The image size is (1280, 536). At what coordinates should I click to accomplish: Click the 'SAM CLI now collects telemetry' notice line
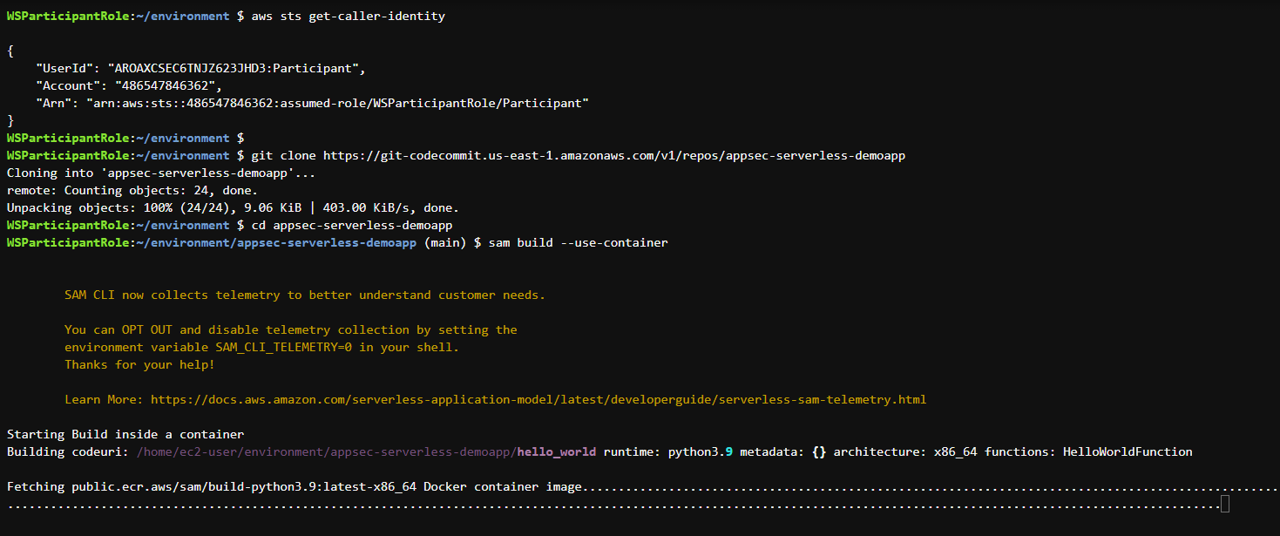coord(305,295)
